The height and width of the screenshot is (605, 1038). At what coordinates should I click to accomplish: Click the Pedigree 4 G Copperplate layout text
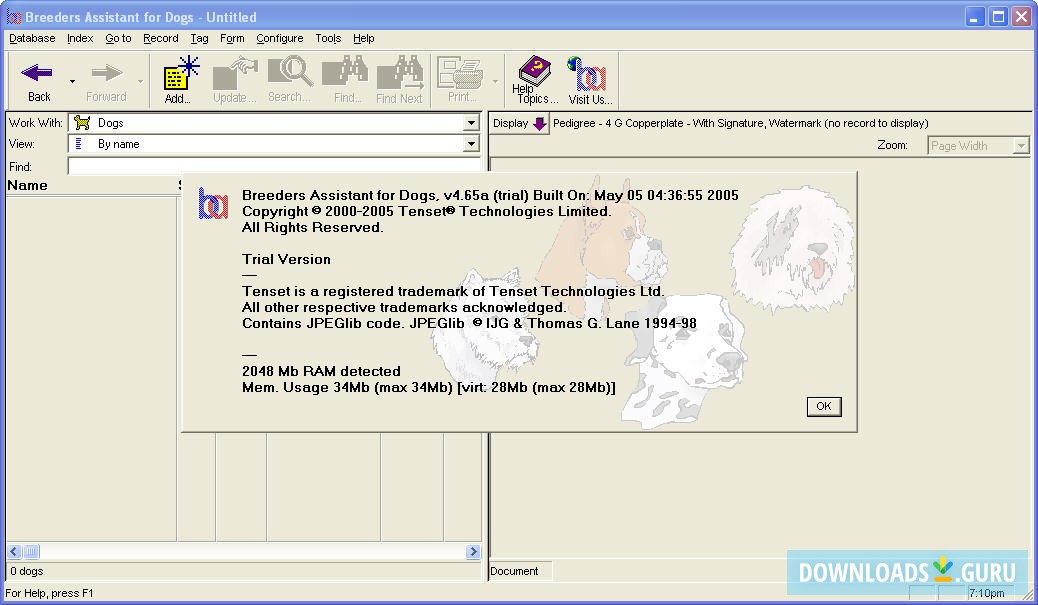(x=741, y=123)
